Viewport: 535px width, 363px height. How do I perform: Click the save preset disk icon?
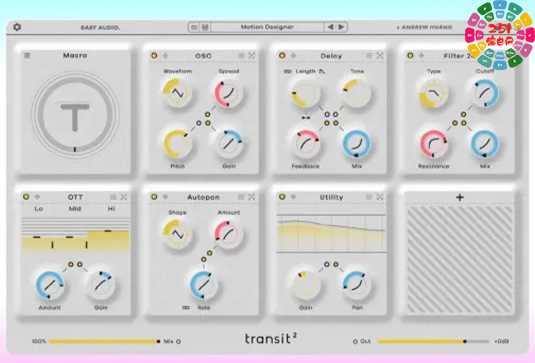tap(205, 27)
